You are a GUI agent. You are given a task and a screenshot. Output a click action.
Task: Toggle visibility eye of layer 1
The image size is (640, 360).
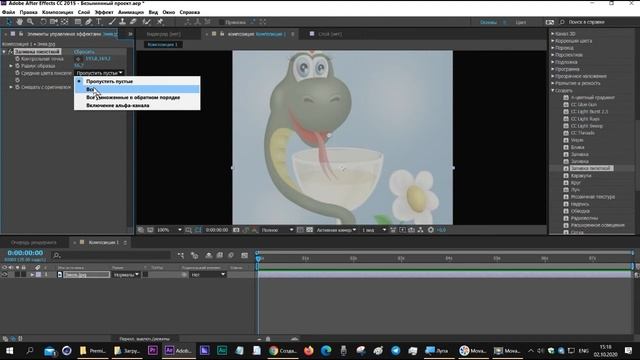[x=4, y=275]
